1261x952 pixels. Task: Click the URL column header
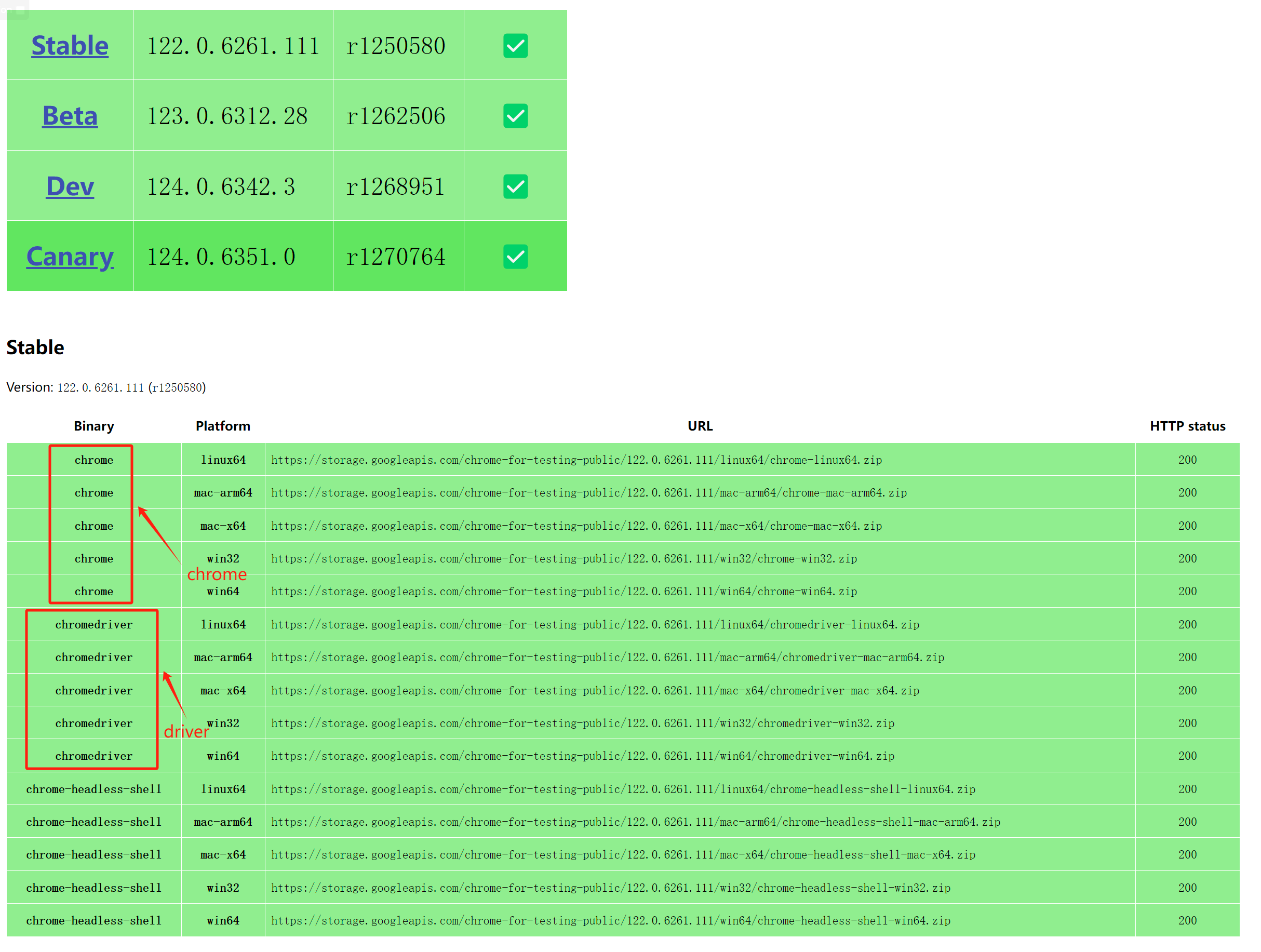[700, 426]
